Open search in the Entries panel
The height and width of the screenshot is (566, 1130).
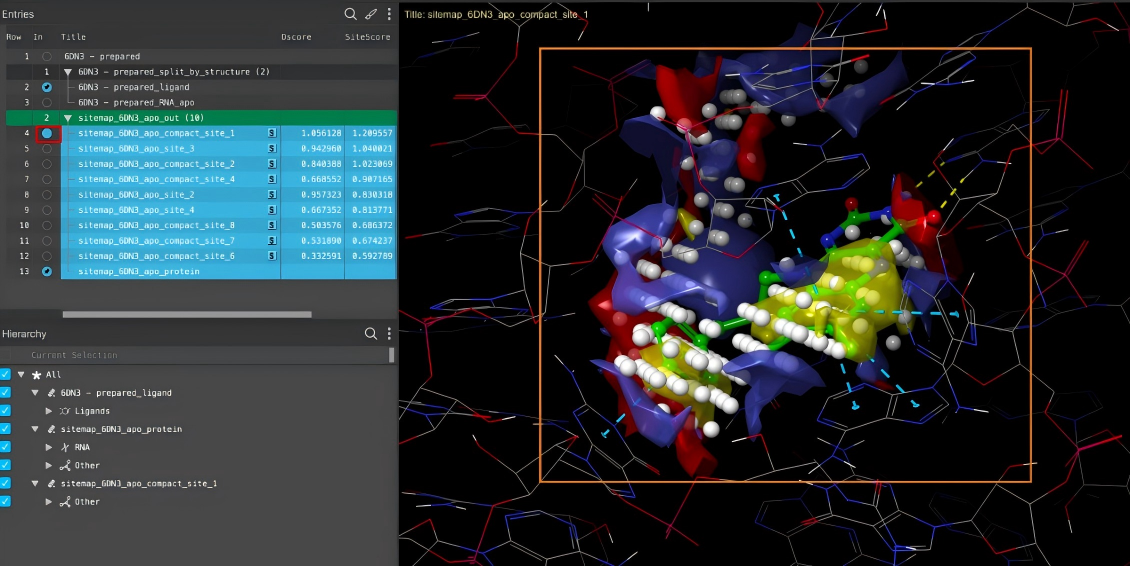(x=351, y=14)
